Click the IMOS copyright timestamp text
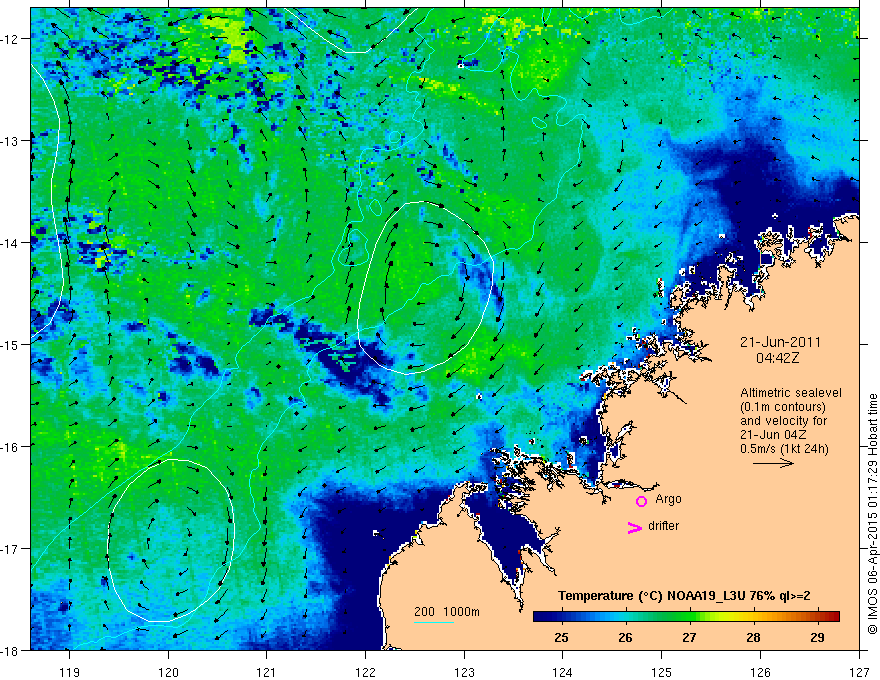The width and height of the screenshot is (880, 680). [872, 514]
